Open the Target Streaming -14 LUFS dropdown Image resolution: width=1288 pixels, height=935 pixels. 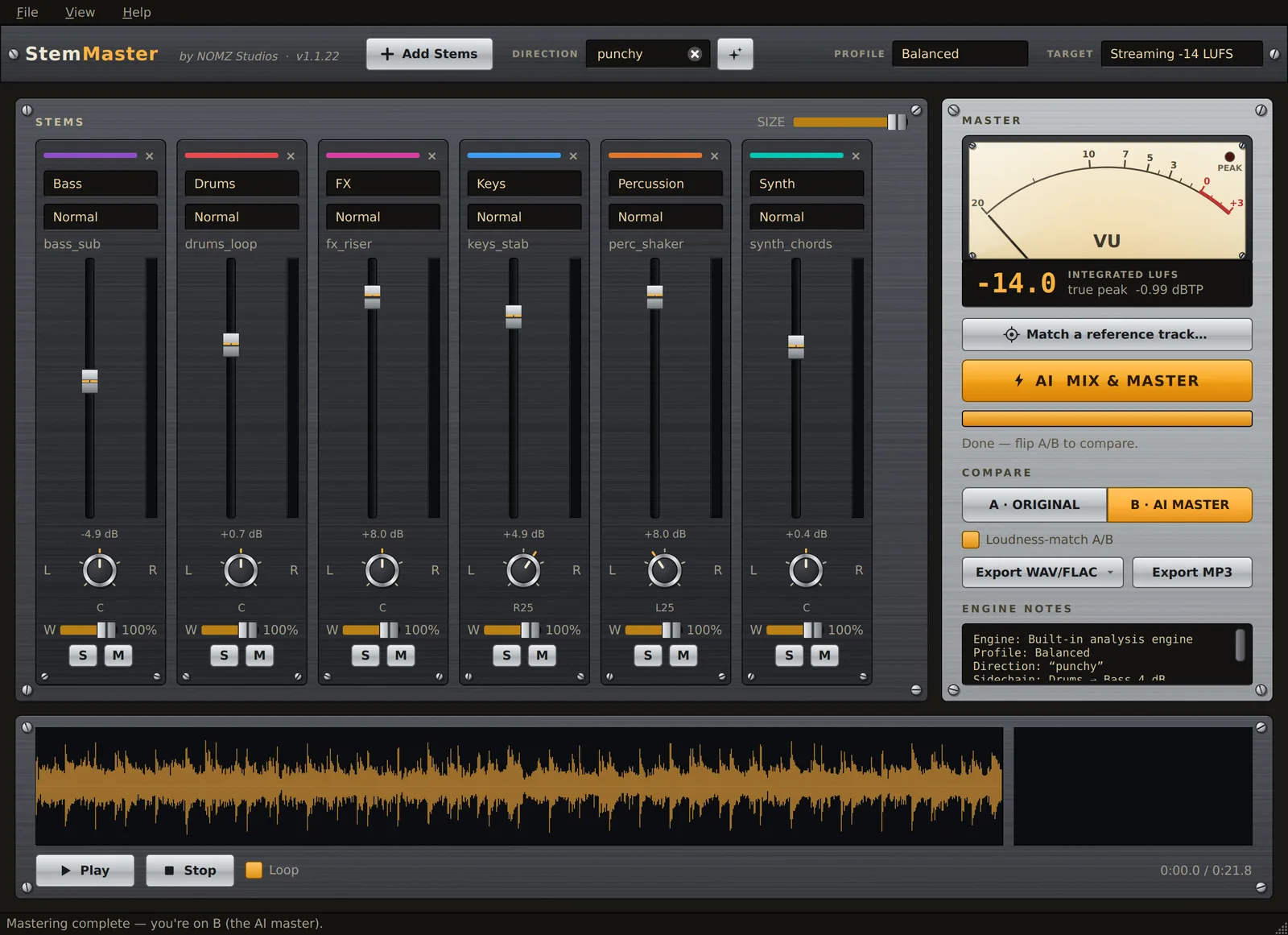(x=1181, y=54)
